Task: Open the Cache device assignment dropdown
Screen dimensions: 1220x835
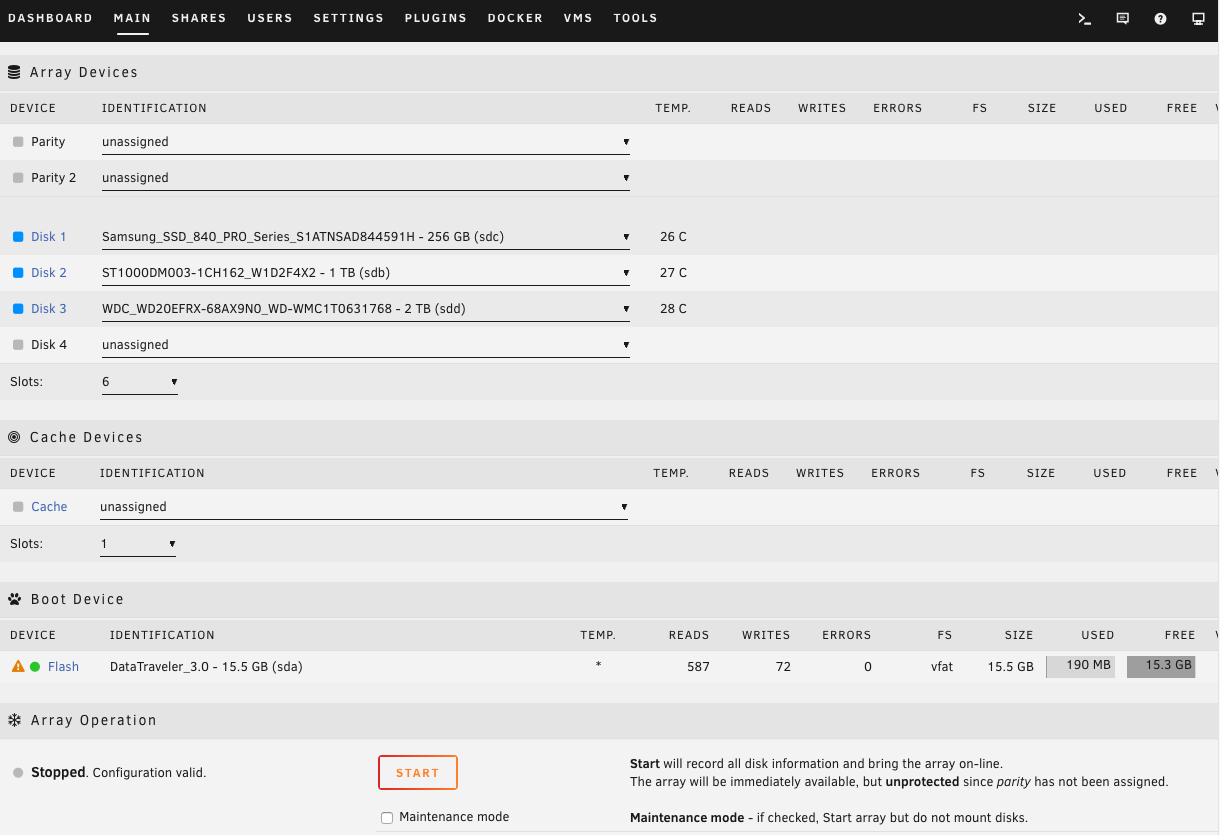Action: [364, 507]
